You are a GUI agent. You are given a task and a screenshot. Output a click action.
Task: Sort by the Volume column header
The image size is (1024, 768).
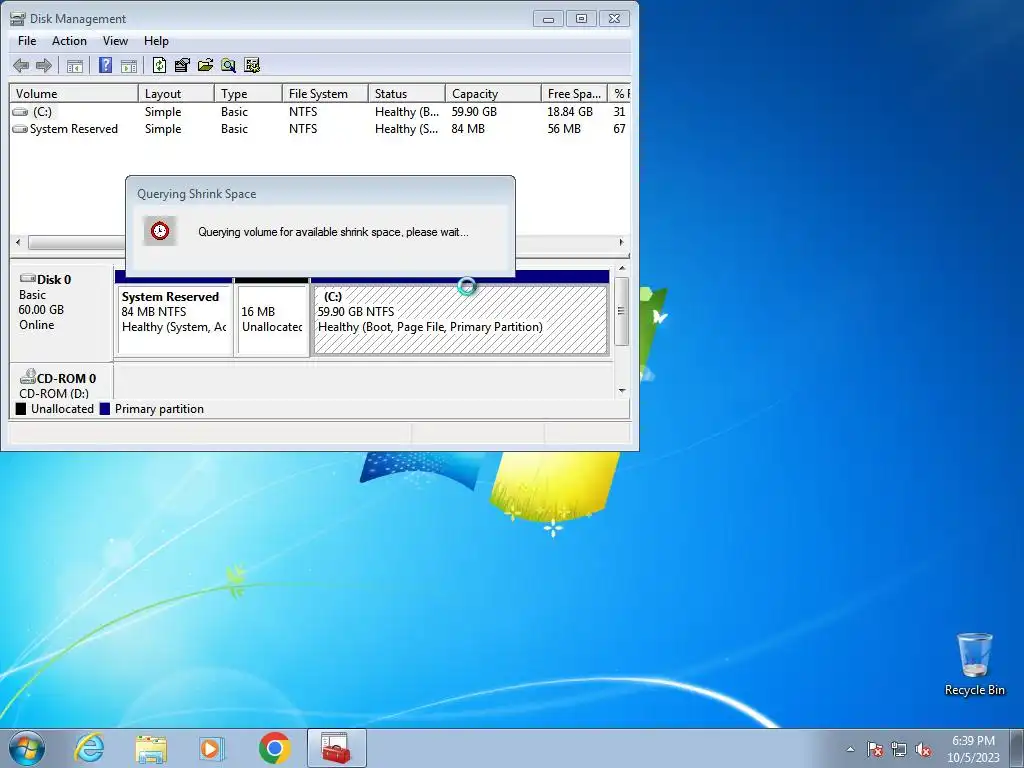74,93
